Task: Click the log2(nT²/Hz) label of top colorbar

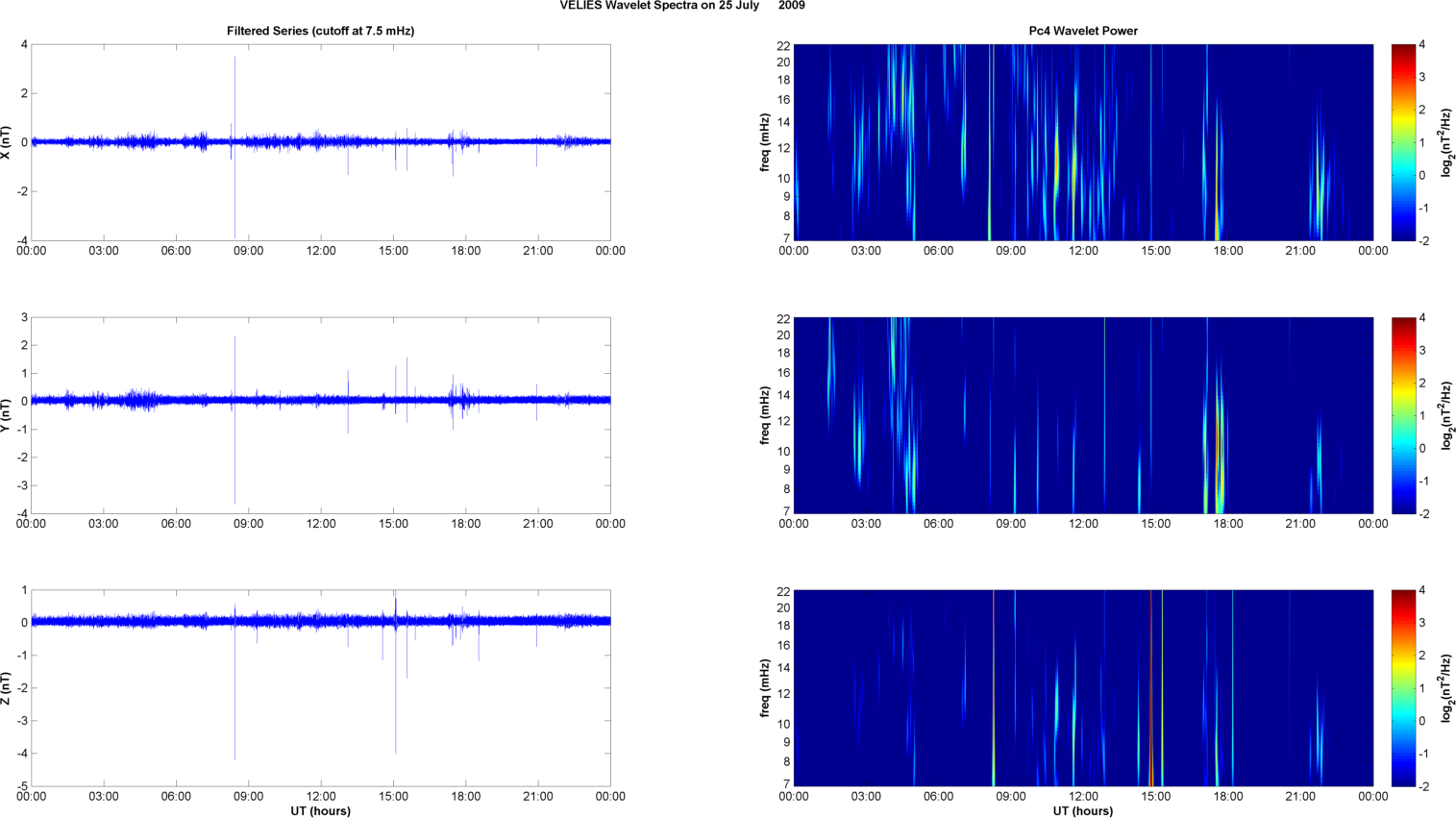Action: click(x=1446, y=142)
